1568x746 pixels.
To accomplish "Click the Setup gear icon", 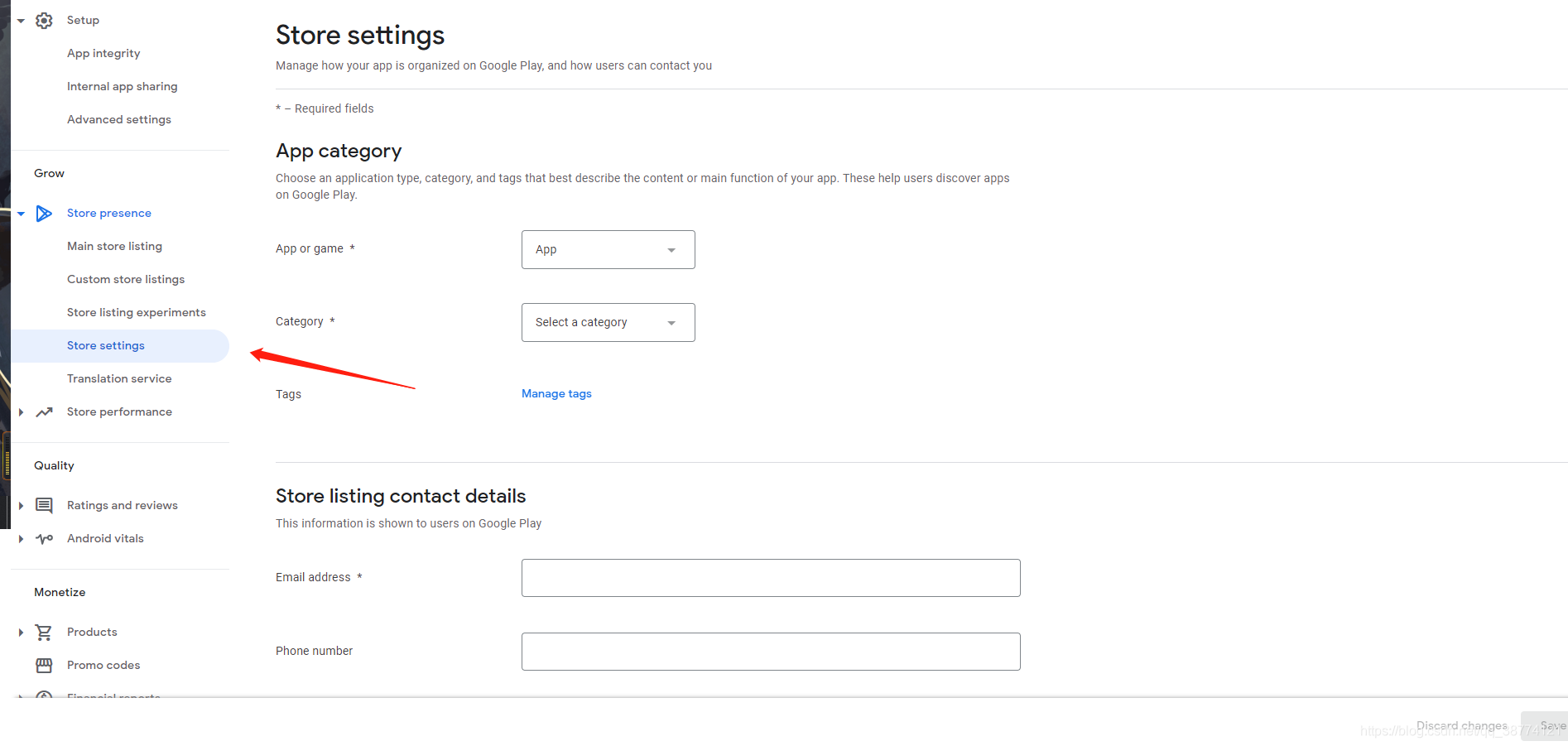I will (x=44, y=21).
